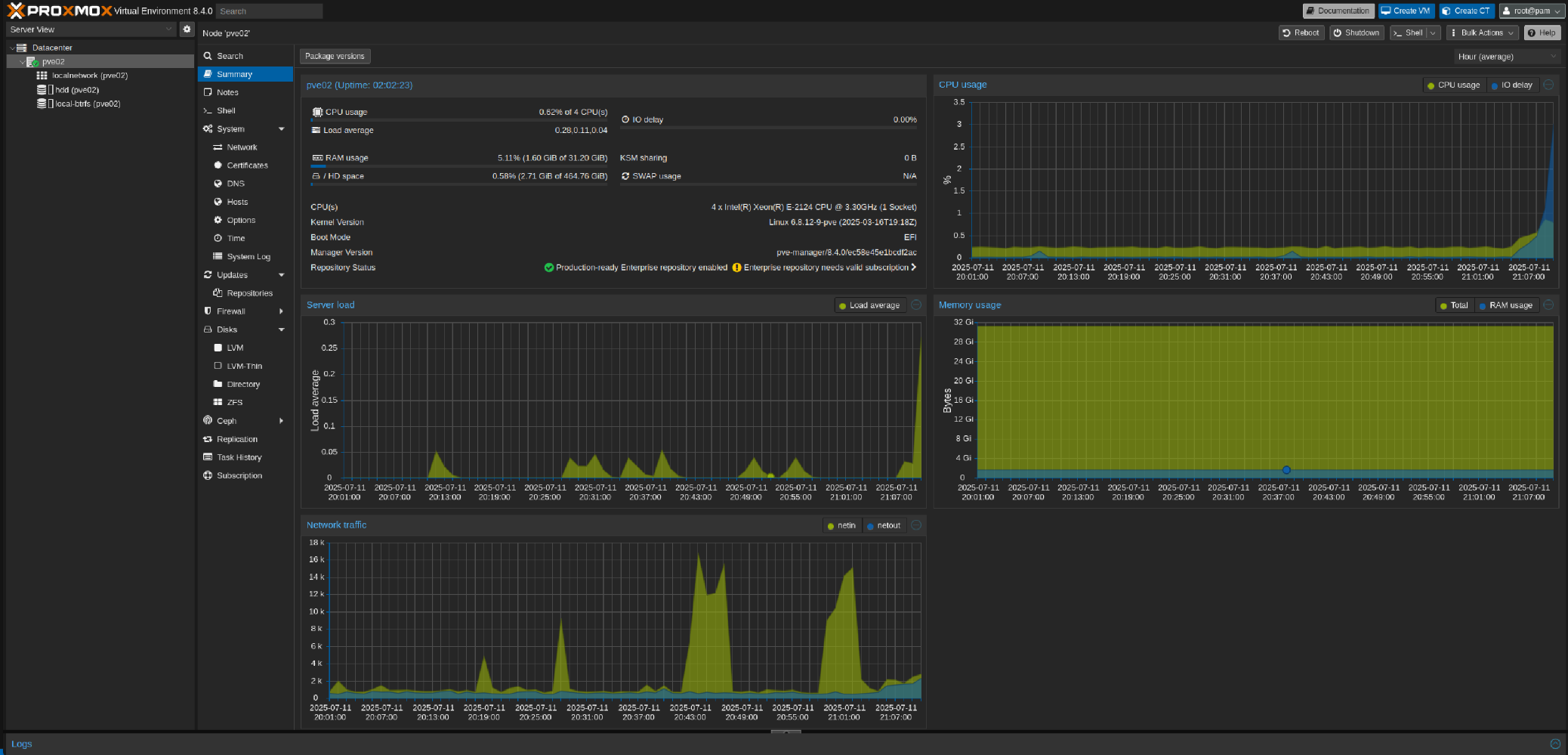Viewport: 1568px width, 755px height.
Task: Click the Create VM button
Action: (x=1406, y=11)
